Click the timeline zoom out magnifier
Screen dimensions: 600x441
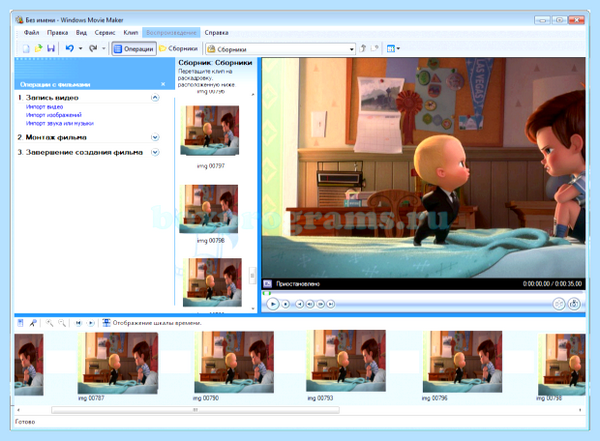point(62,323)
